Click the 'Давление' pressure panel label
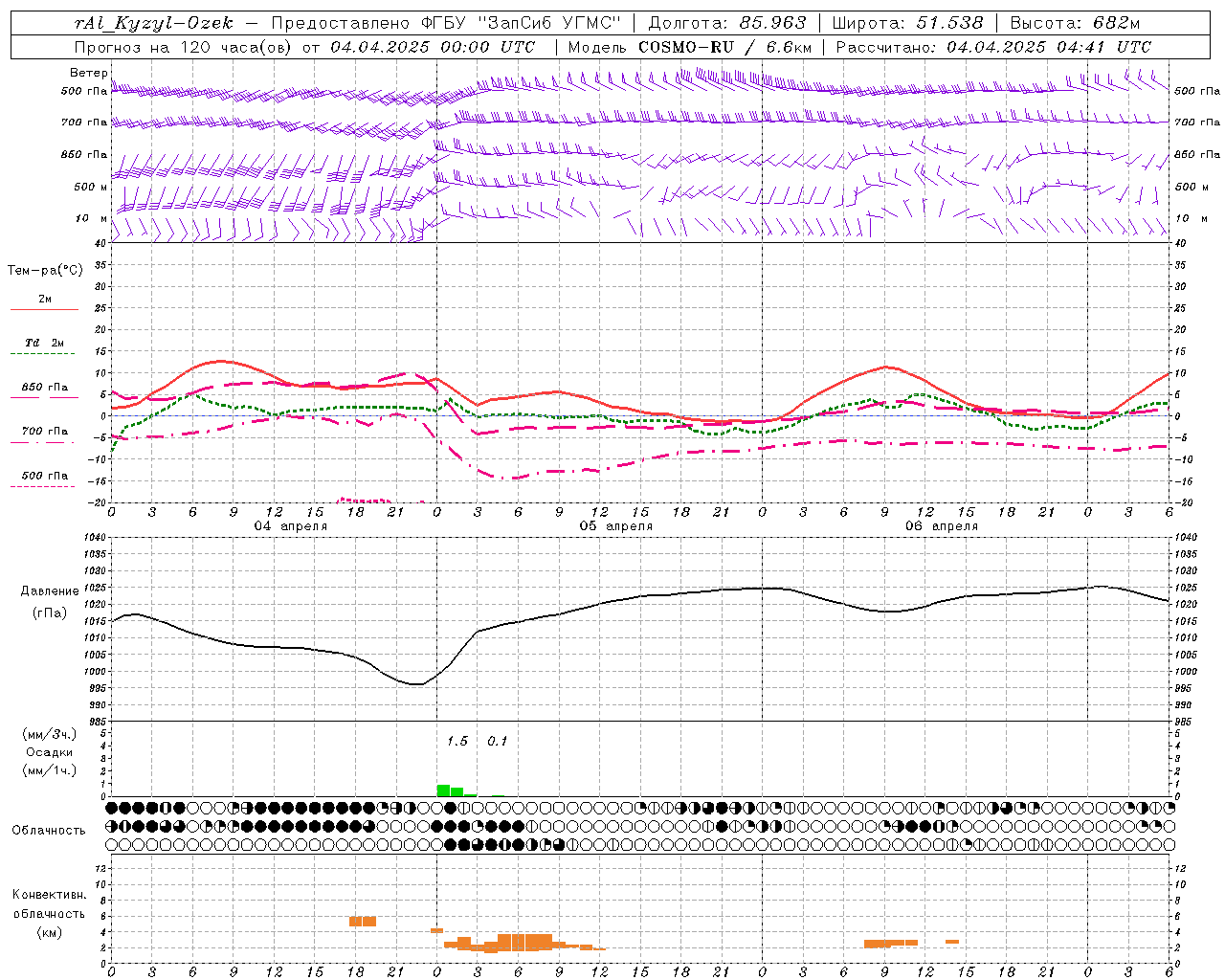The image size is (1225, 980). (x=50, y=591)
